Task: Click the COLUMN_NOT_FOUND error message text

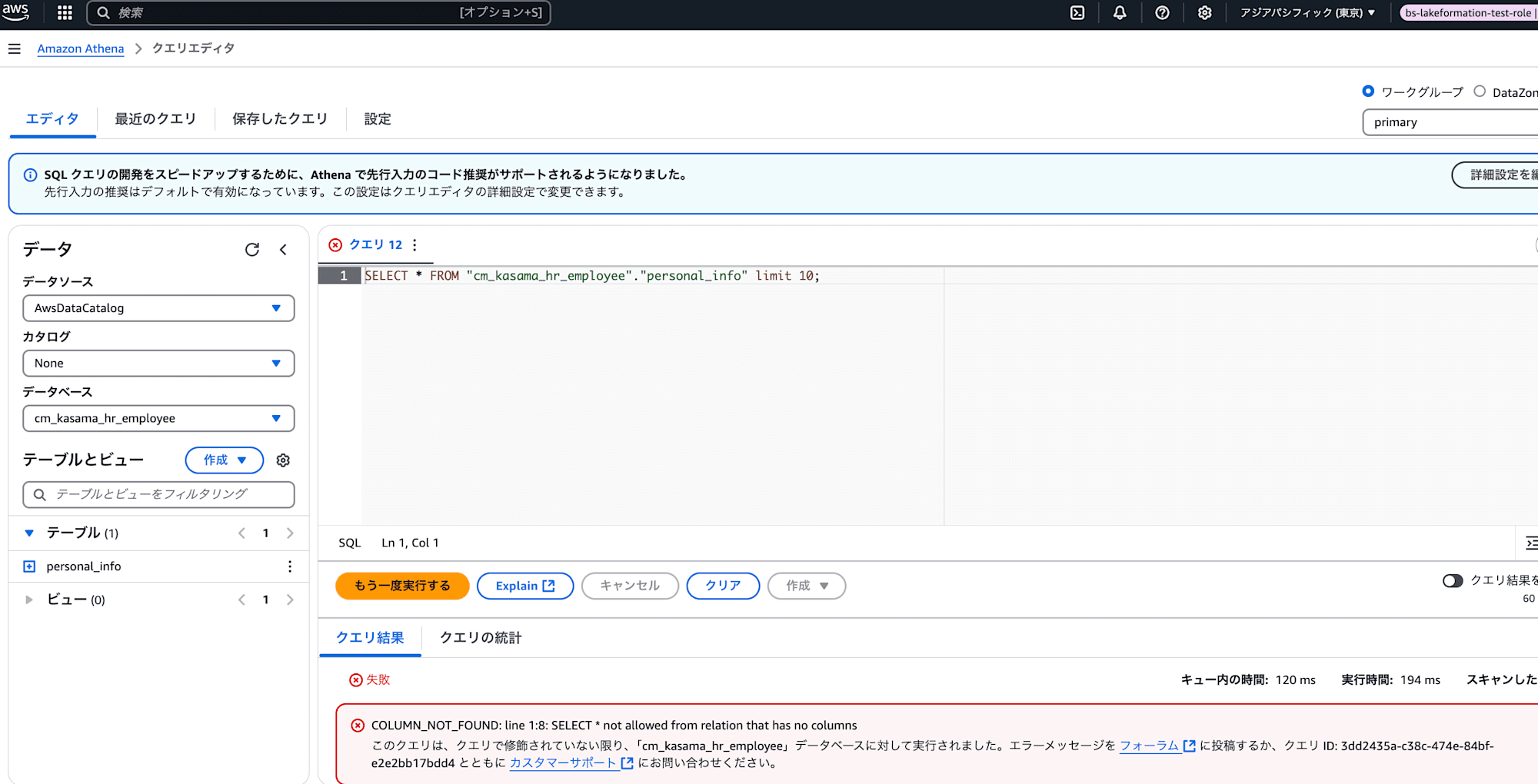Action: click(614, 725)
